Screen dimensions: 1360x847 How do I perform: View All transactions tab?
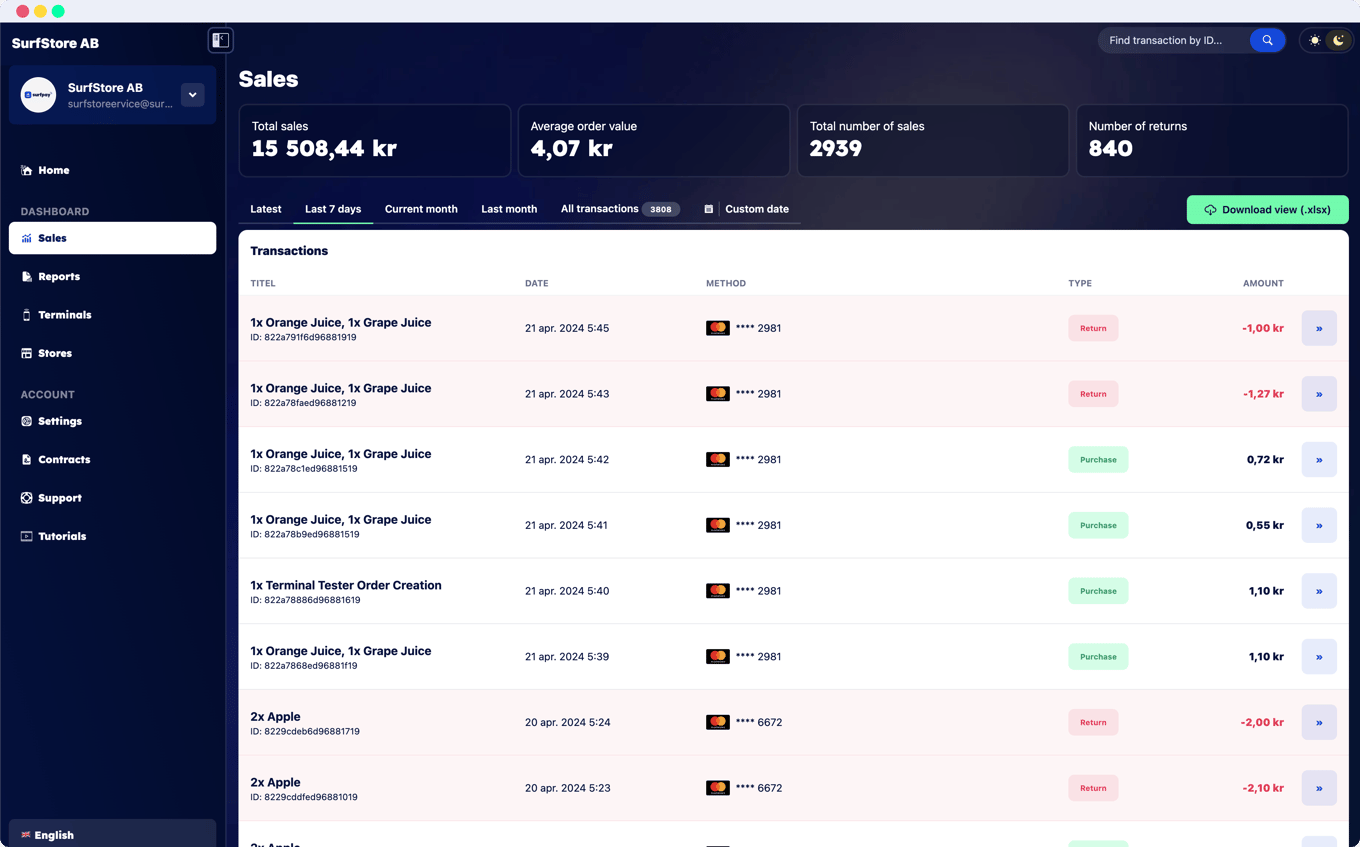pyautogui.click(x=600, y=209)
